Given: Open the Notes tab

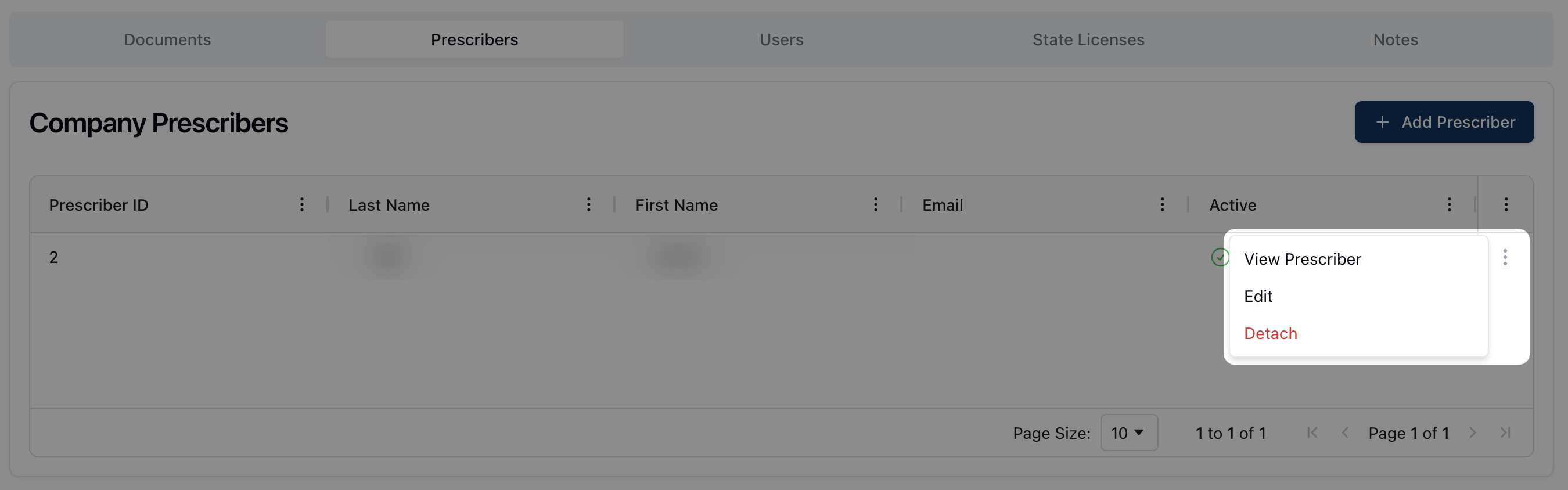Looking at the screenshot, I should click(x=1395, y=39).
